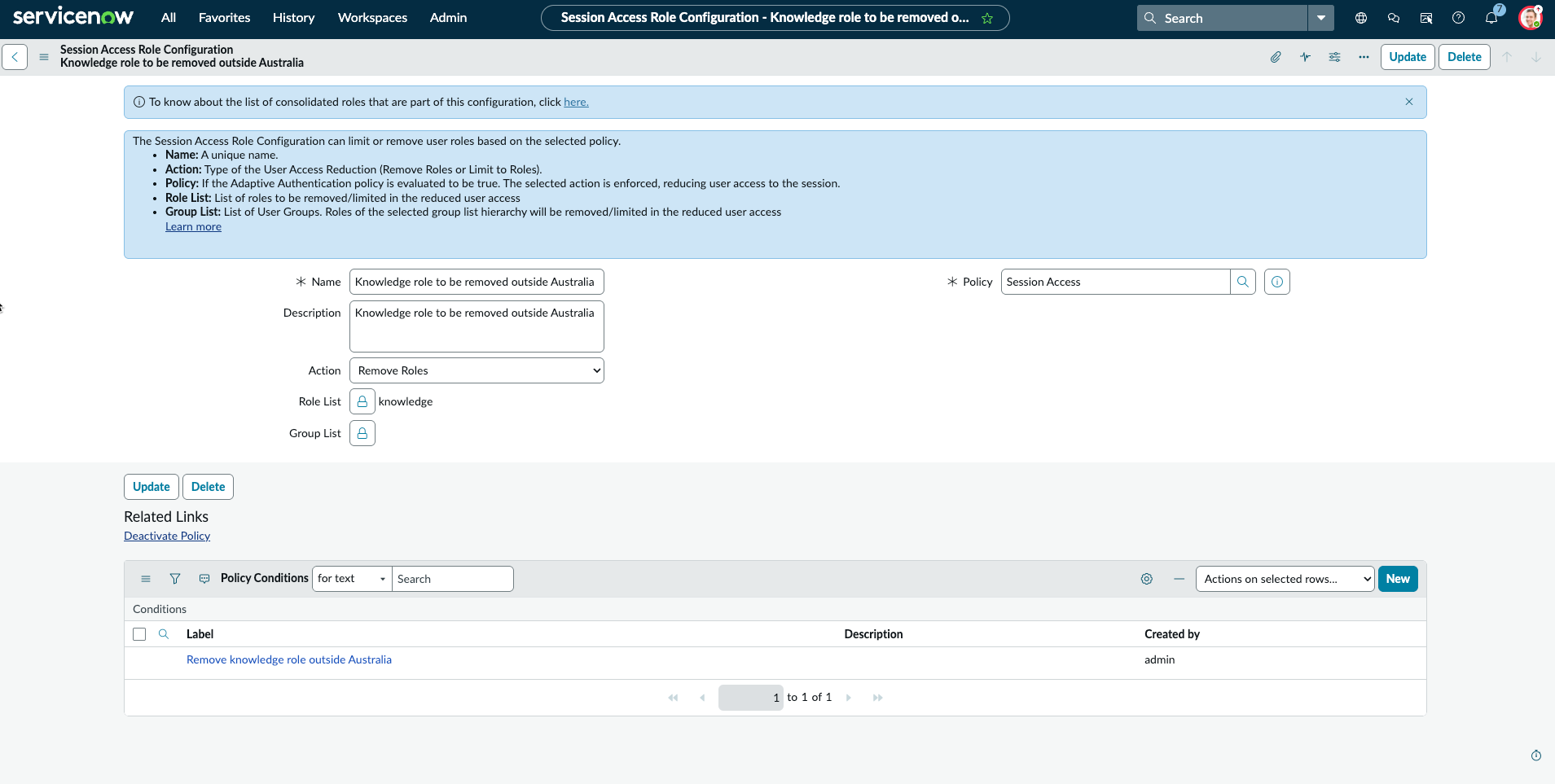Viewport: 1555px width, 784px height.
Task: Click the page number input in pagination
Action: 751,698
